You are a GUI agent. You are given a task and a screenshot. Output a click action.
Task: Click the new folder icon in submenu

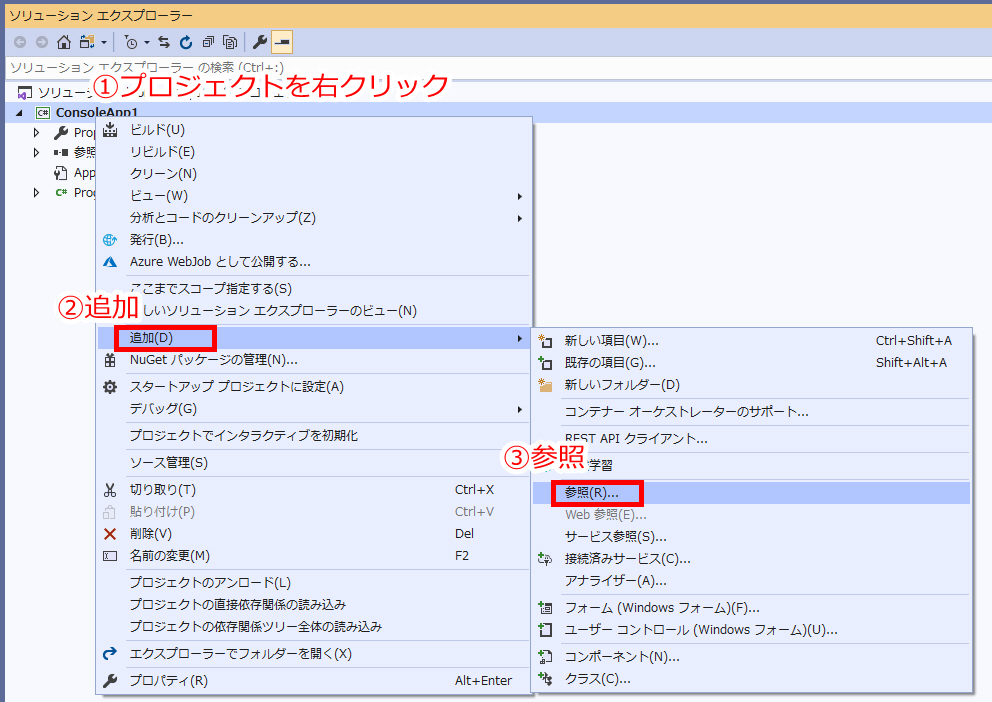click(545, 385)
